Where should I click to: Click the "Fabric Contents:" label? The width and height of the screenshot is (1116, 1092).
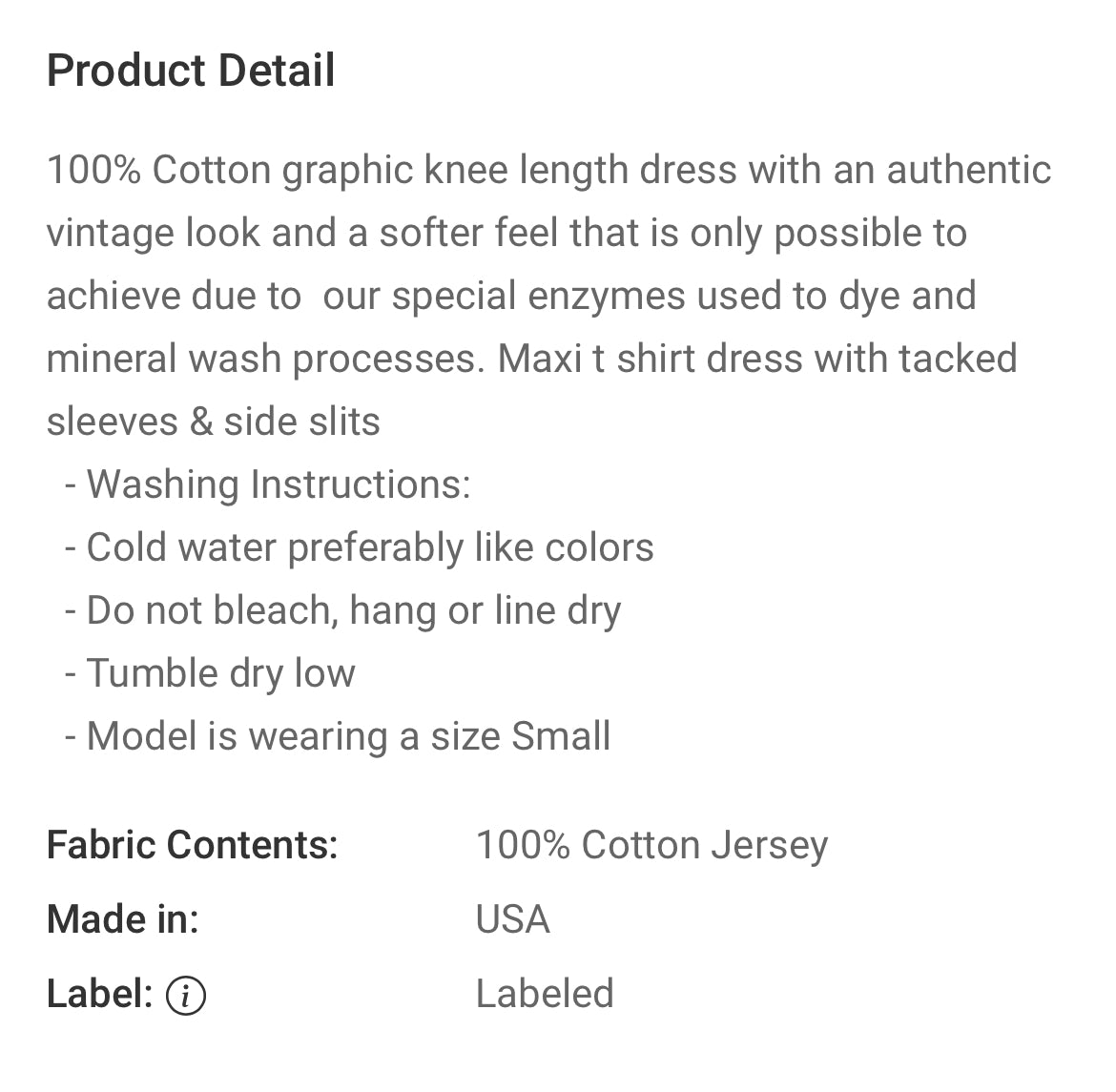[x=193, y=845]
